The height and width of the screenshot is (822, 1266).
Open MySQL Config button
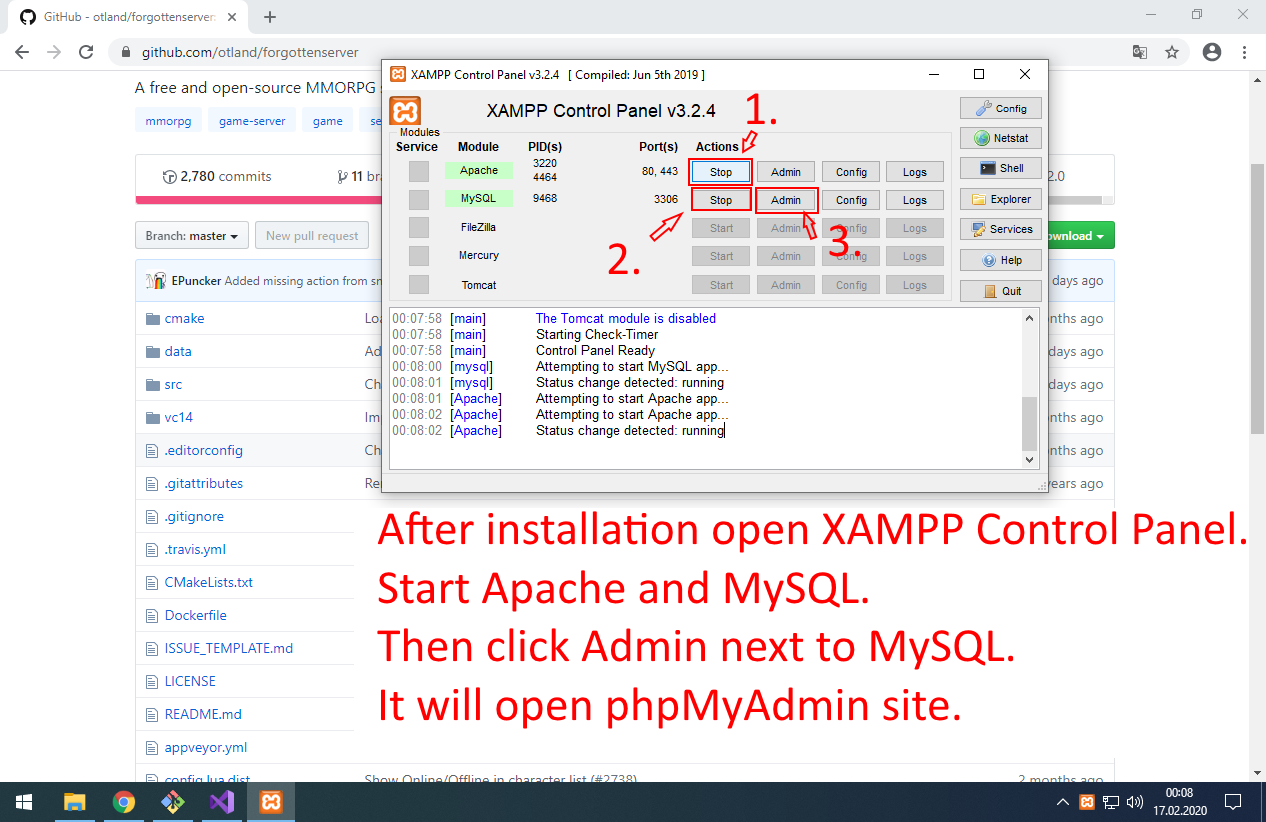pyautogui.click(x=851, y=200)
